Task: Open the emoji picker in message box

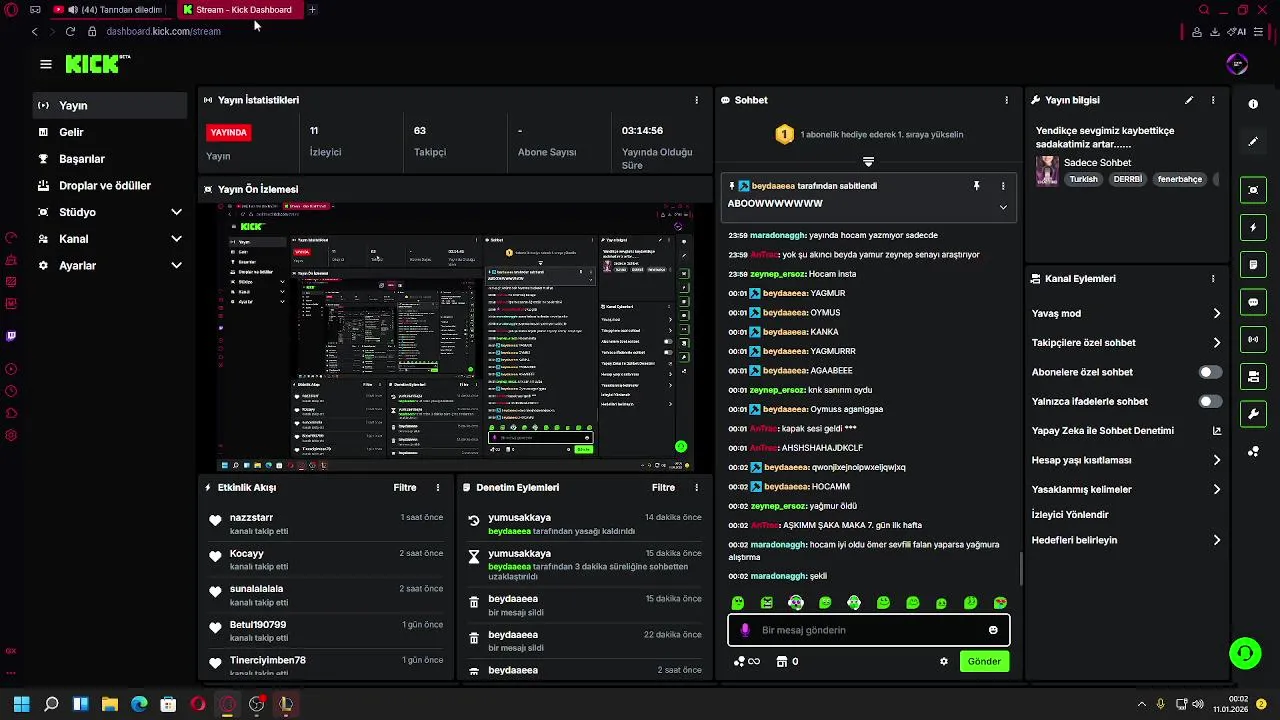Action: point(993,630)
